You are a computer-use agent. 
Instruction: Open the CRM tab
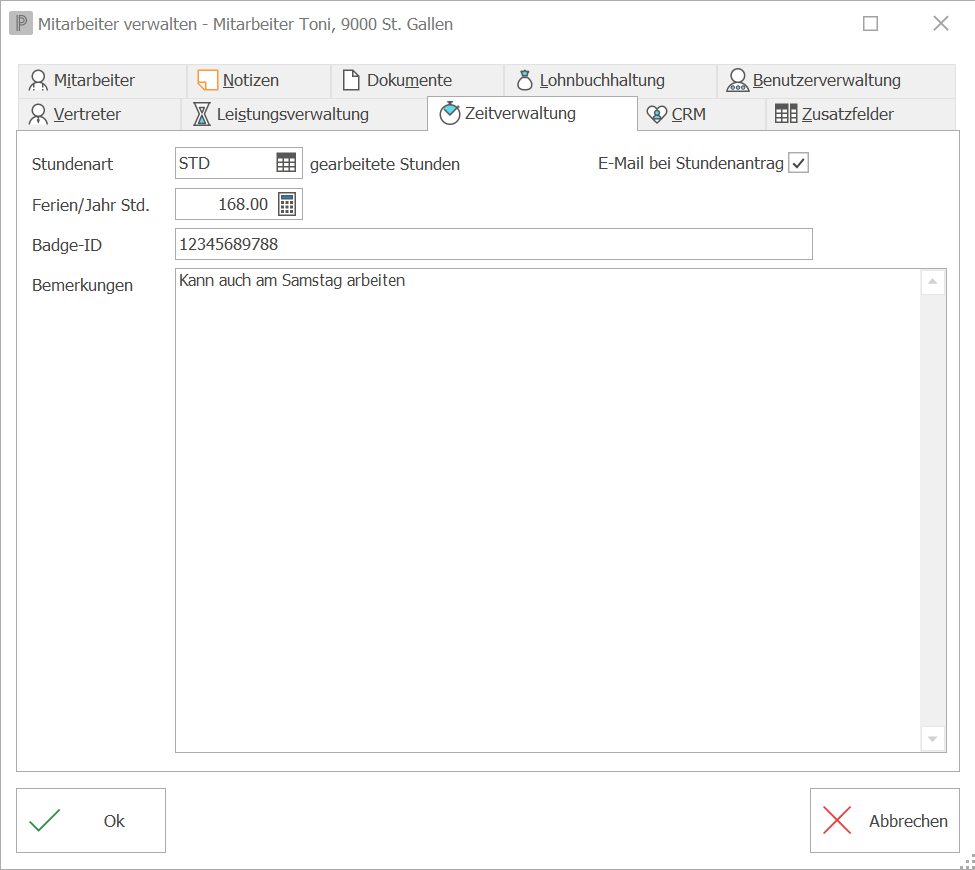[701, 114]
